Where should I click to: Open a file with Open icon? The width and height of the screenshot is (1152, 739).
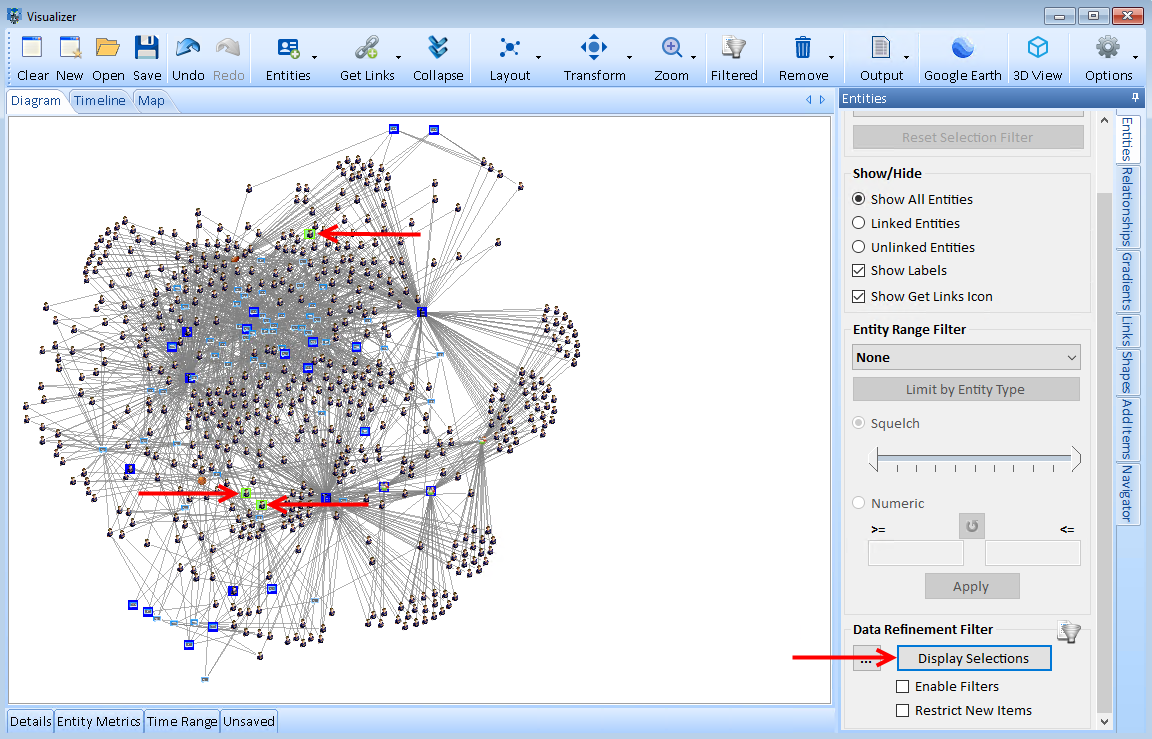click(108, 48)
